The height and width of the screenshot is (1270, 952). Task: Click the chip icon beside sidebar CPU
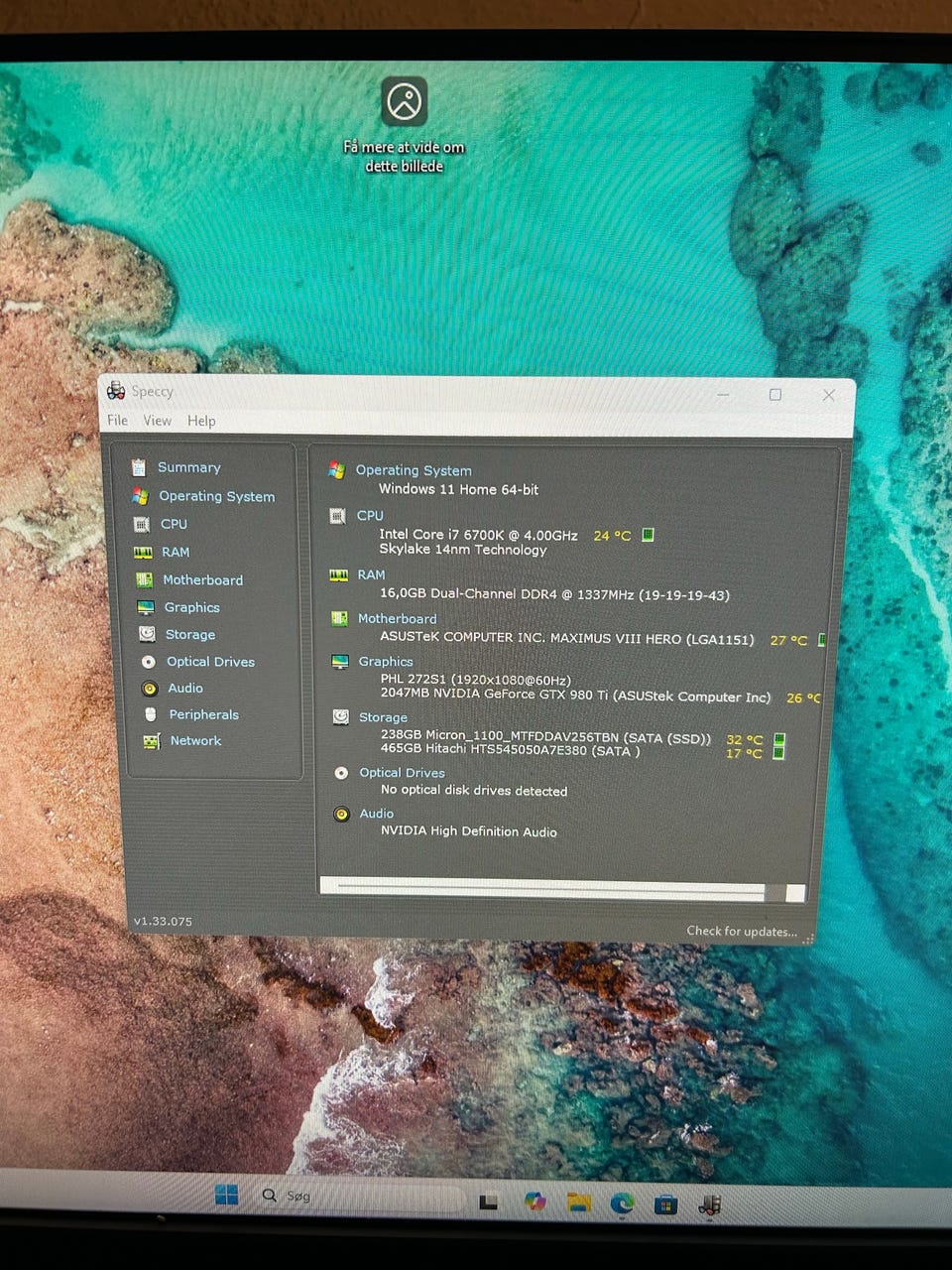point(142,524)
